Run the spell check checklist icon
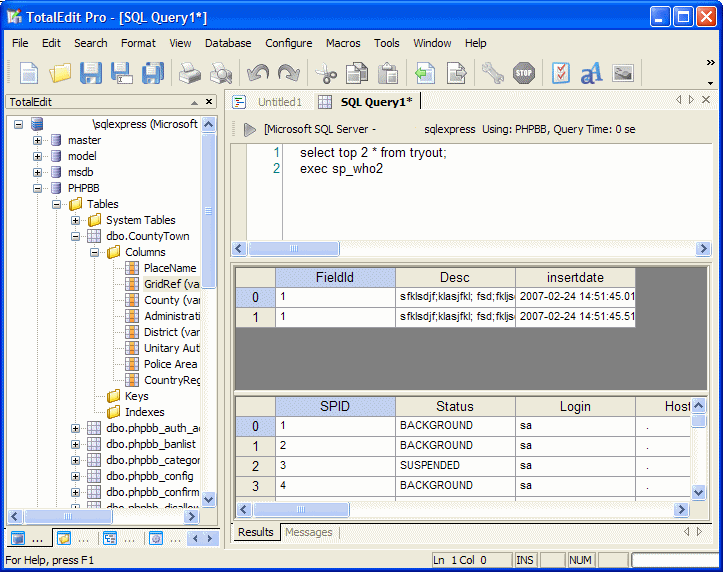 click(561, 73)
